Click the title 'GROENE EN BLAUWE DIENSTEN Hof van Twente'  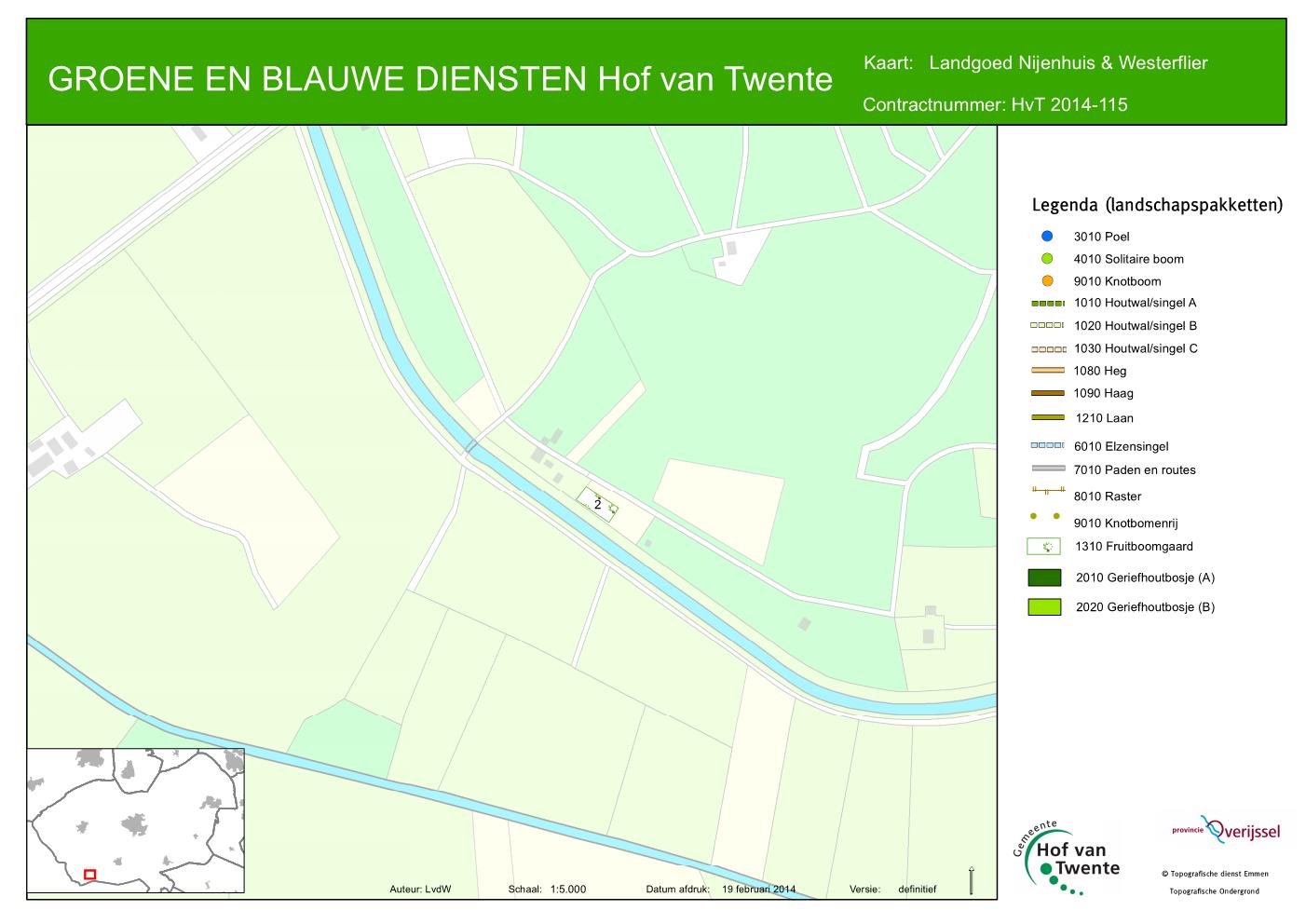coord(440,80)
